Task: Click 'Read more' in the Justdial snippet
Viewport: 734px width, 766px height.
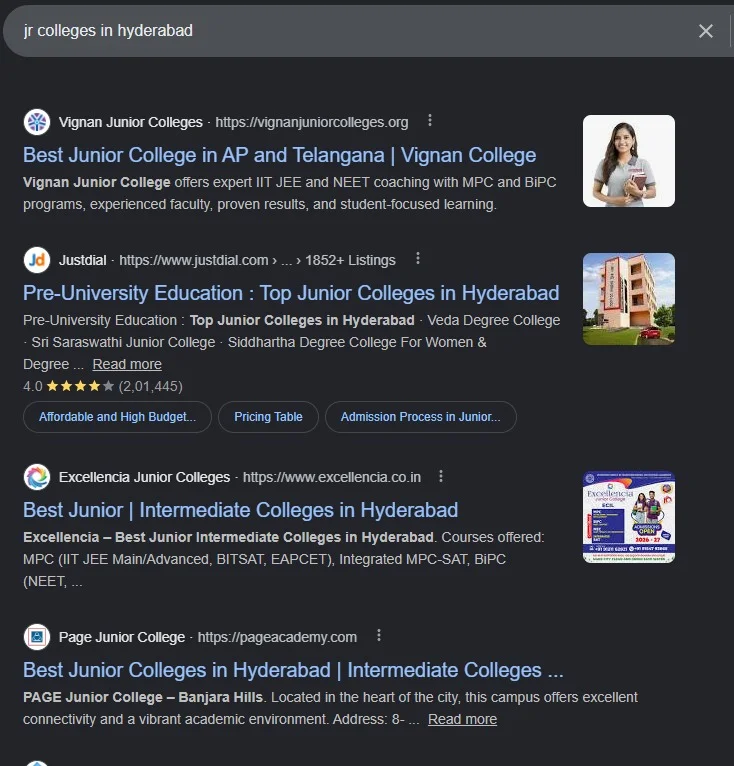Action: click(127, 364)
